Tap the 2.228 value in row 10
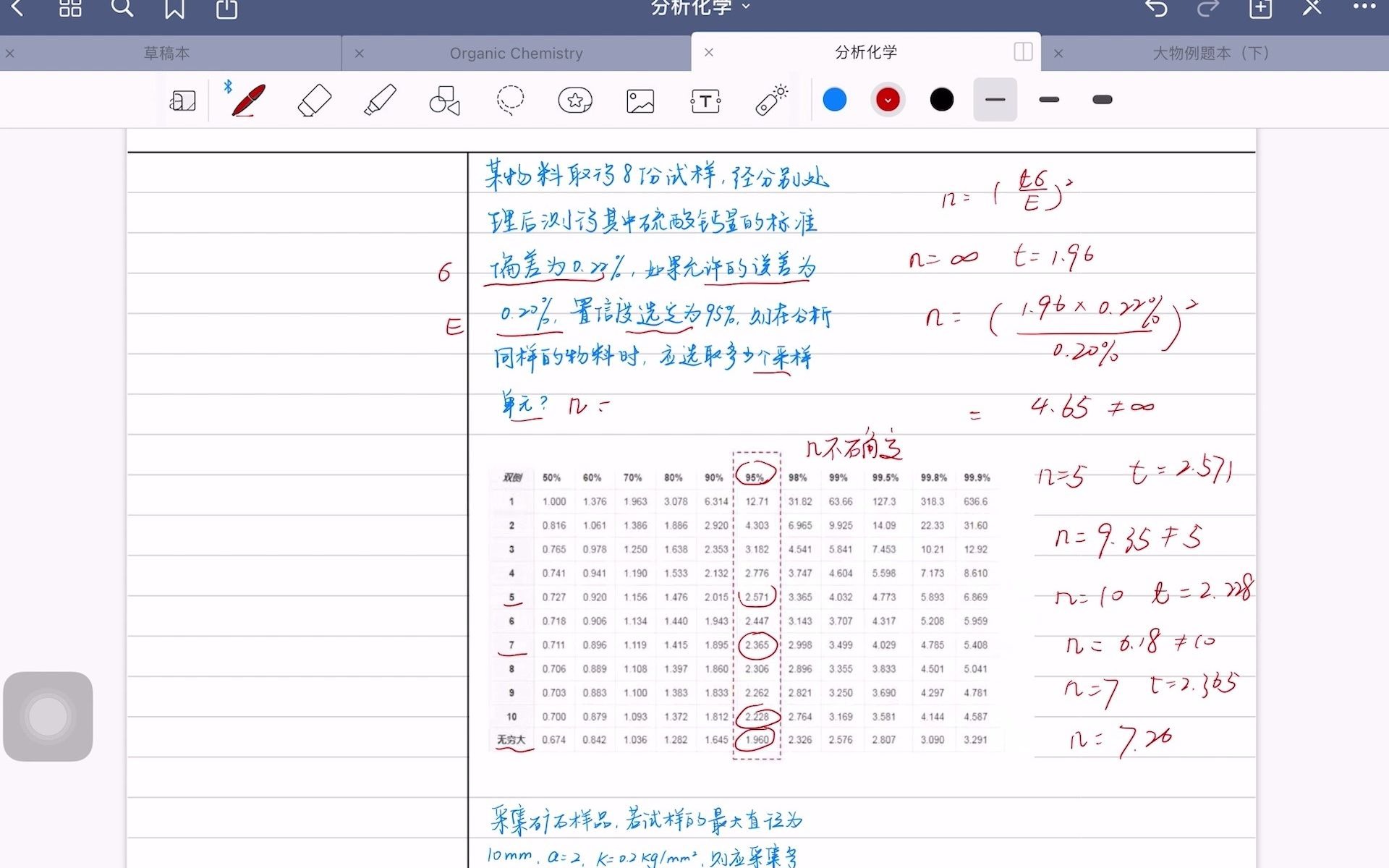1389x868 pixels. 757,717
